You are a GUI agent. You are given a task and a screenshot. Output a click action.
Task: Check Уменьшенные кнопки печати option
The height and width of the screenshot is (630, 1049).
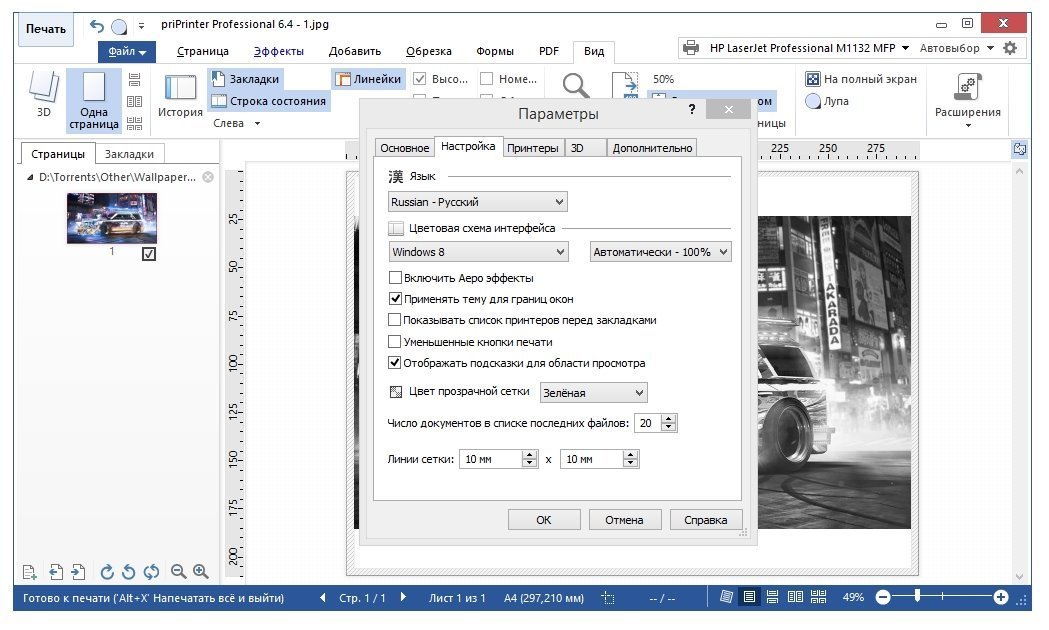coord(395,342)
